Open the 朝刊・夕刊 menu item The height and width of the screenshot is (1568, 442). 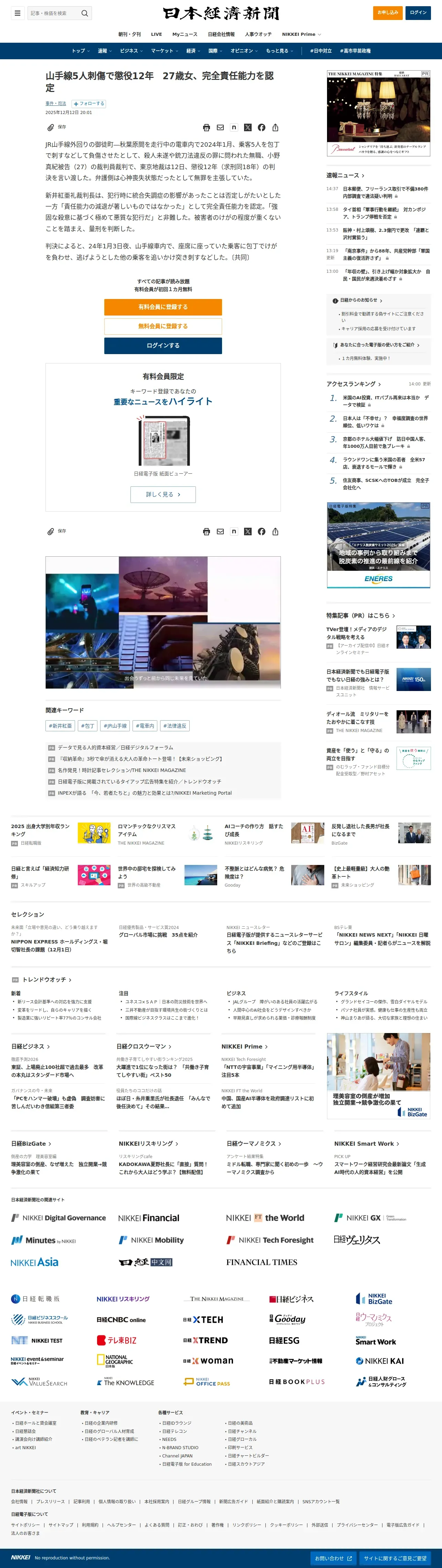pyautogui.click(x=129, y=34)
